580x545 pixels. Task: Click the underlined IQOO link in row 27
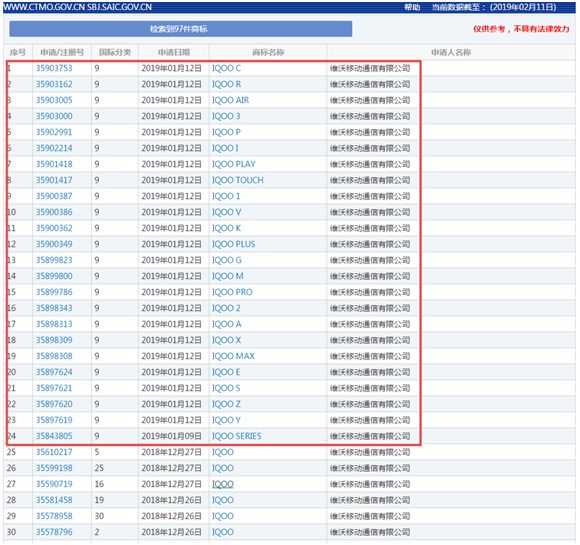point(223,484)
